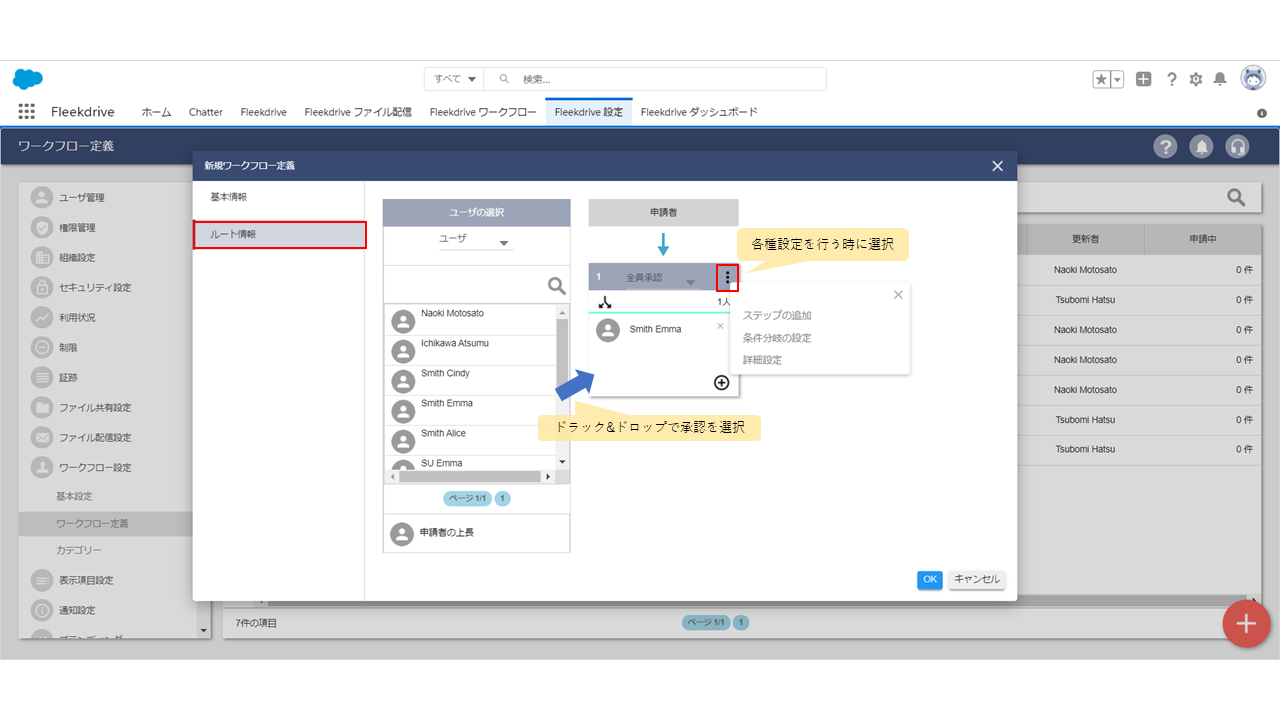
Task: Expand the 全員承認 approval type dropdown
Action: 690,282
